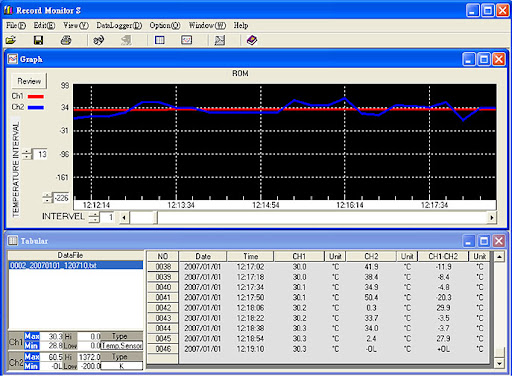Screen dimensions: 512x376
Task: Open the DataLogger menu
Action: tap(119, 25)
